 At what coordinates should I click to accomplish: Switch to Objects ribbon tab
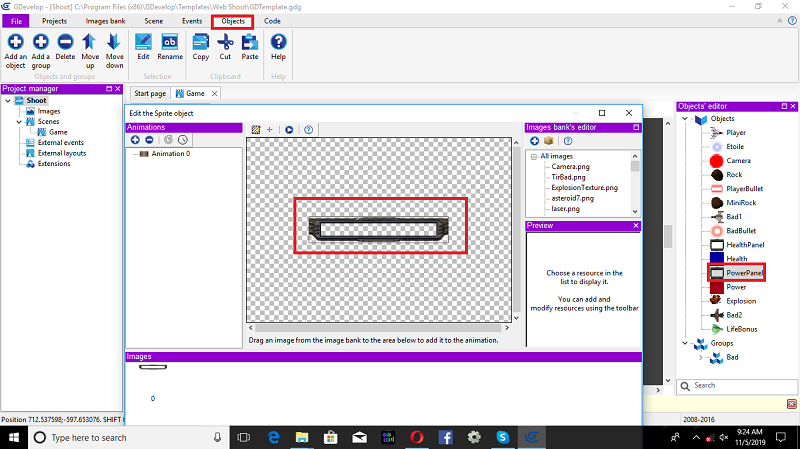click(233, 21)
